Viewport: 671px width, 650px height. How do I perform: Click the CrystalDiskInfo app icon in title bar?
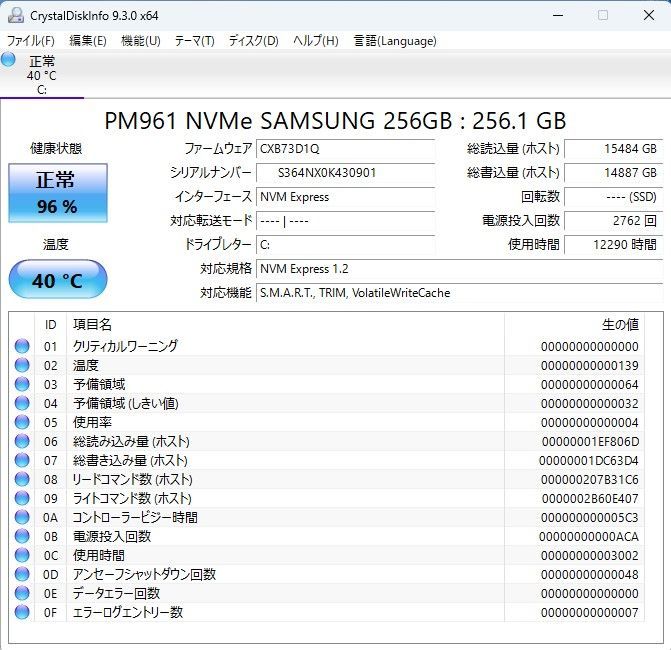16,15
